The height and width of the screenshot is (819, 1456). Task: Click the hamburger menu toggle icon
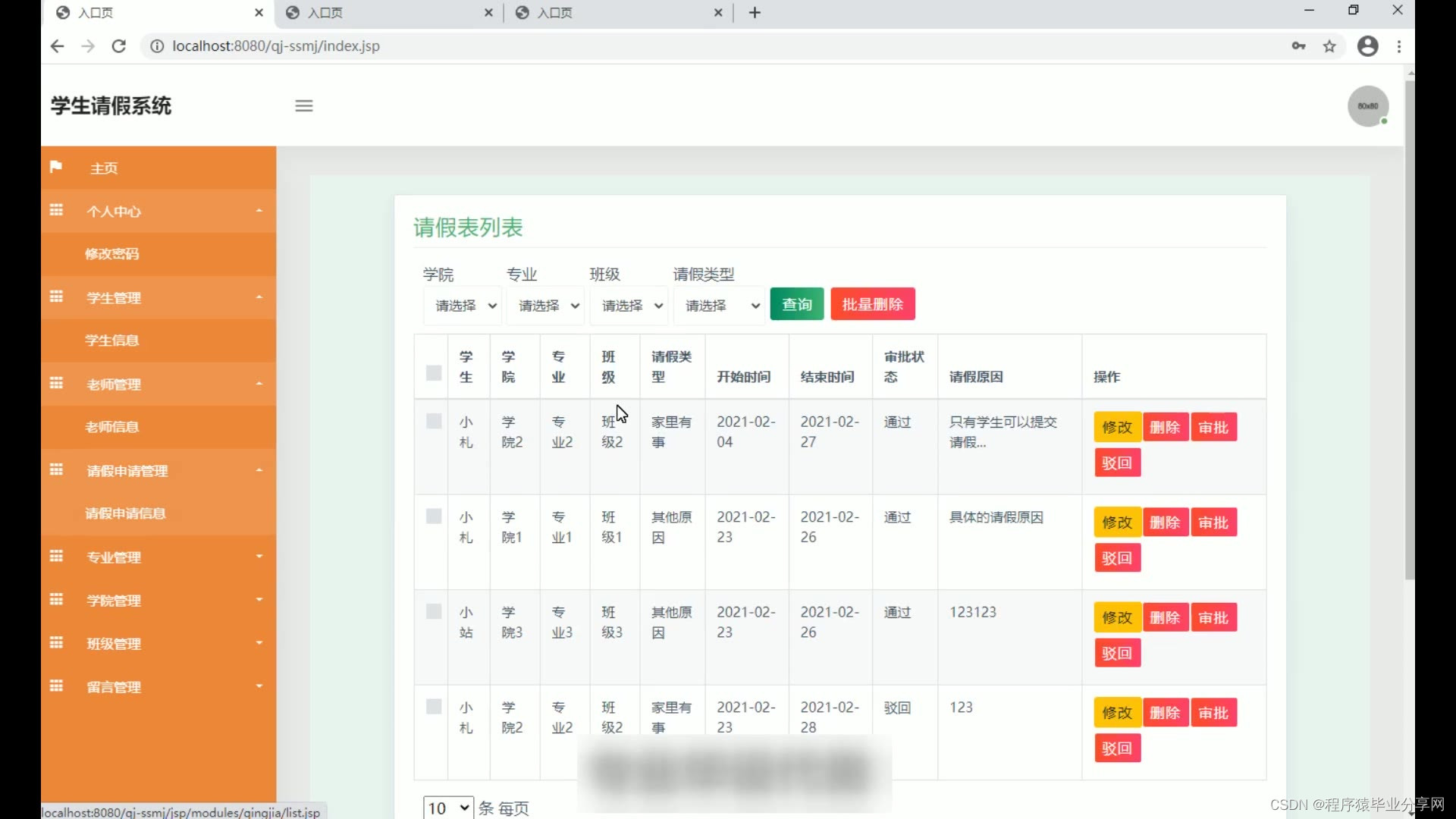pyautogui.click(x=304, y=106)
